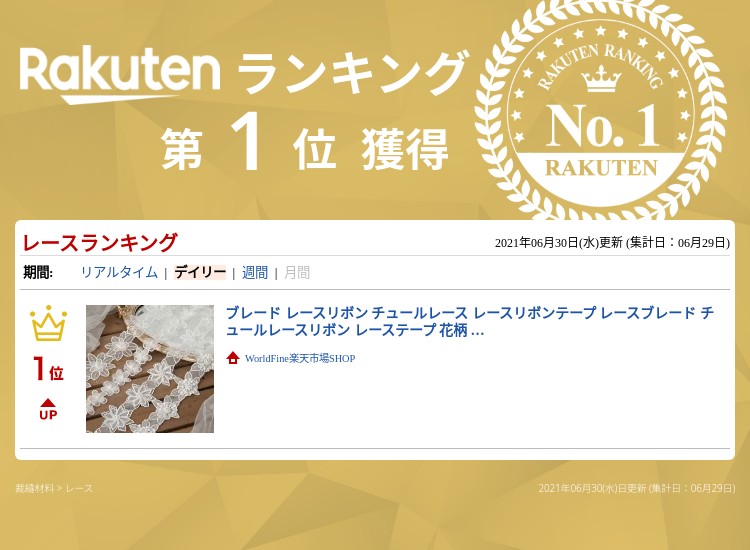The image size is (750, 550).
Task: Open the lace ribbon product title link
Action: [470, 321]
